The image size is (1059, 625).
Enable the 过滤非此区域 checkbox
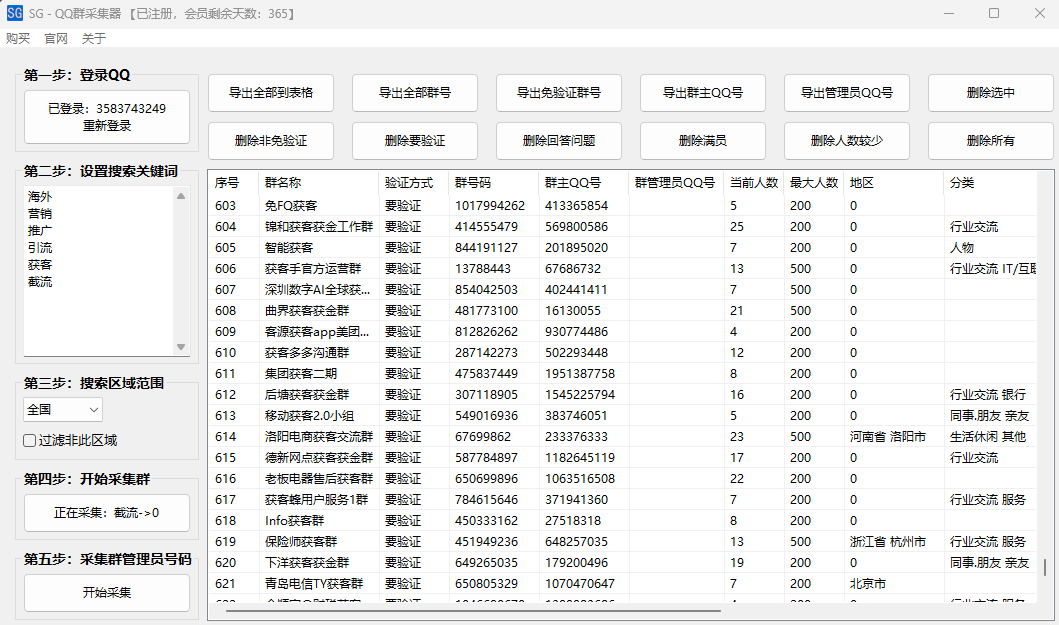pos(30,440)
